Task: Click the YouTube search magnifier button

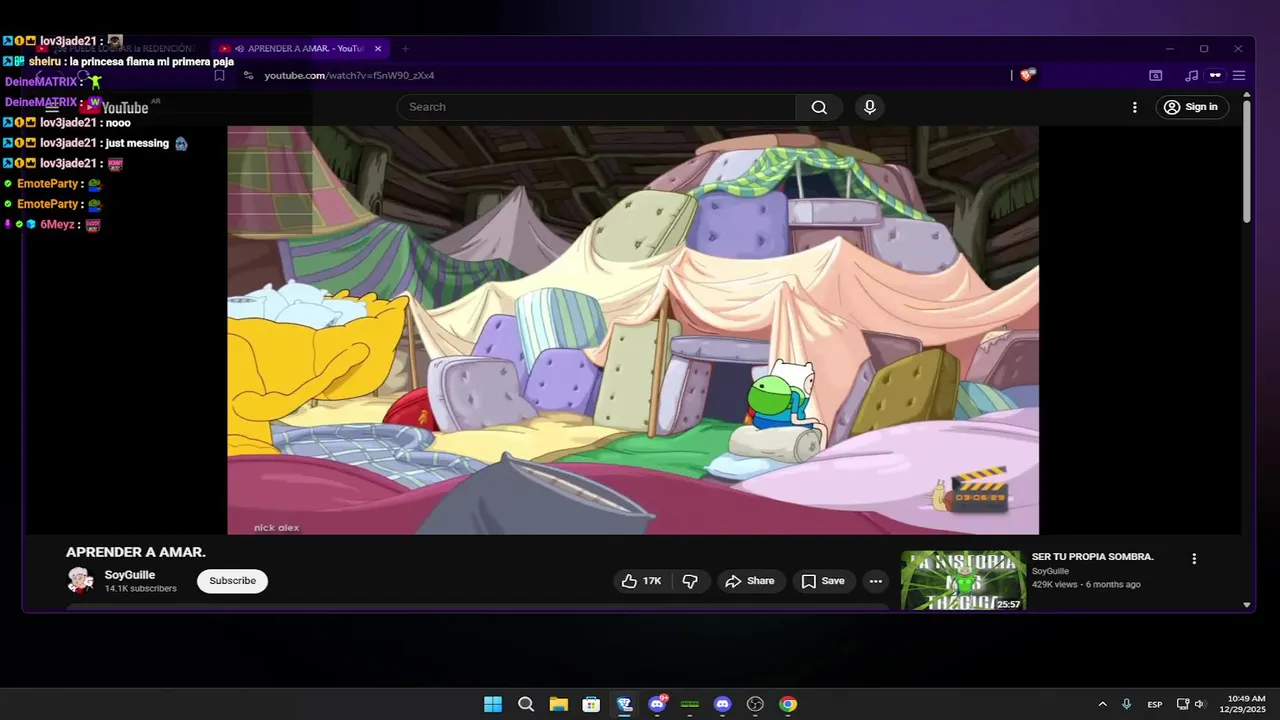Action: pyautogui.click(x=819, y=107)
